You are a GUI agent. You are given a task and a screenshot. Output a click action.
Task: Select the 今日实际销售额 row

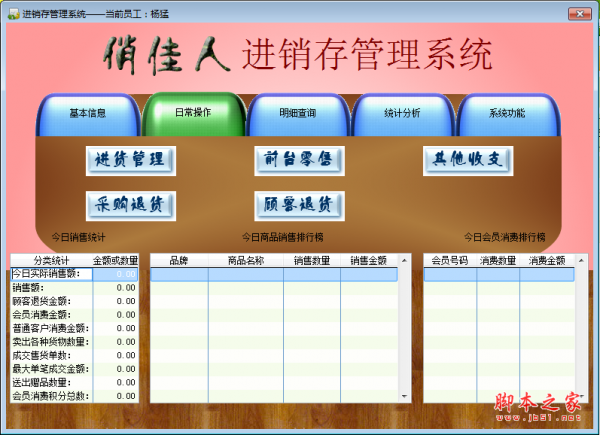pyautogui.click(x=75, y=274)
